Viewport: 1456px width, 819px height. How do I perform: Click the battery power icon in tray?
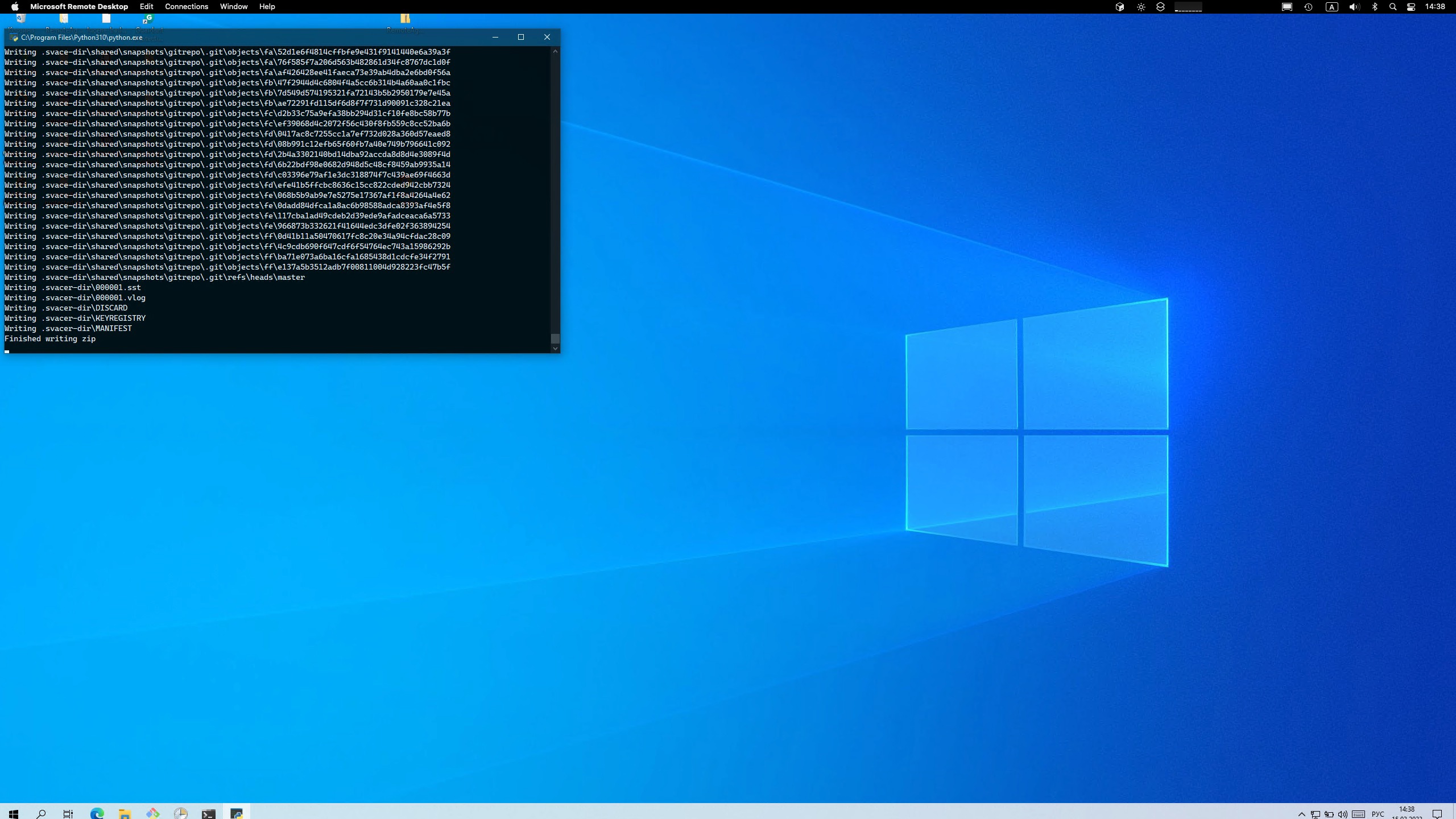pos(1329,814)
